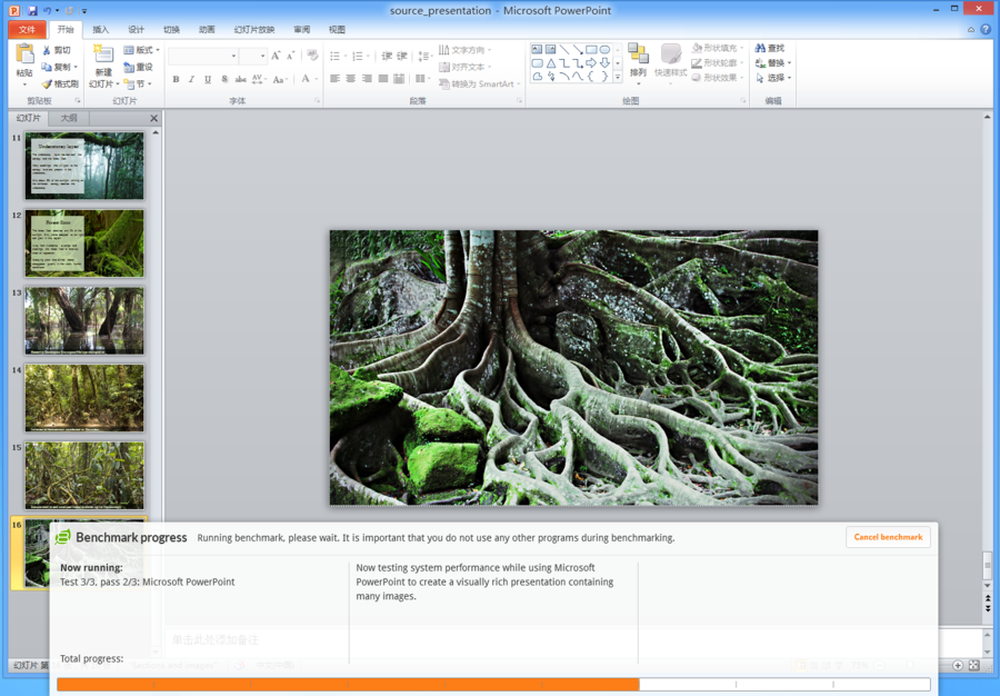Toggle Underline formatting
This screenshot has height=696, width=1000.
click(207, 79)
